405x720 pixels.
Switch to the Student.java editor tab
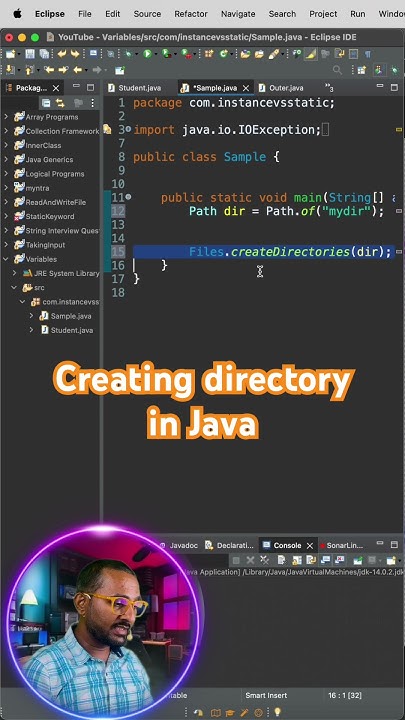(x=134, y=88)
